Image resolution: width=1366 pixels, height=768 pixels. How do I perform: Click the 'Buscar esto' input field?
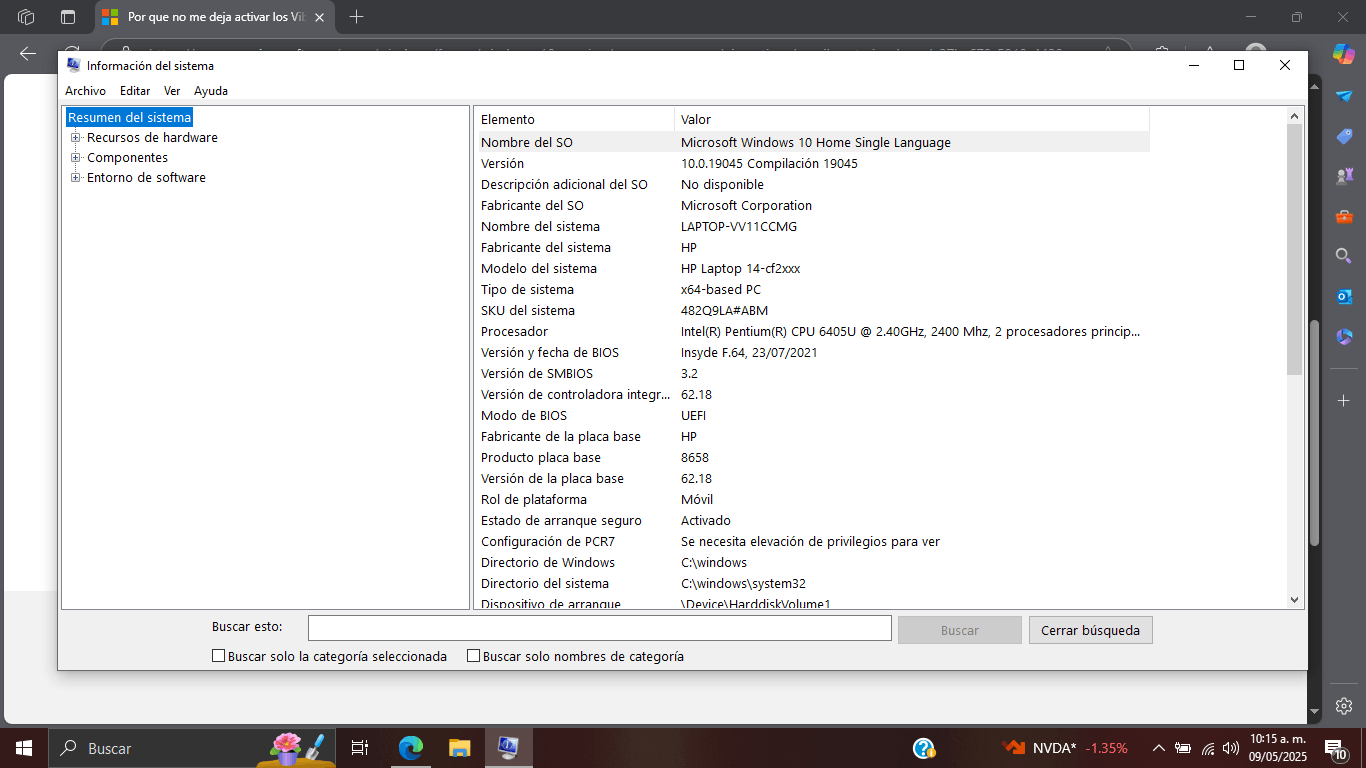click(600, 628)
